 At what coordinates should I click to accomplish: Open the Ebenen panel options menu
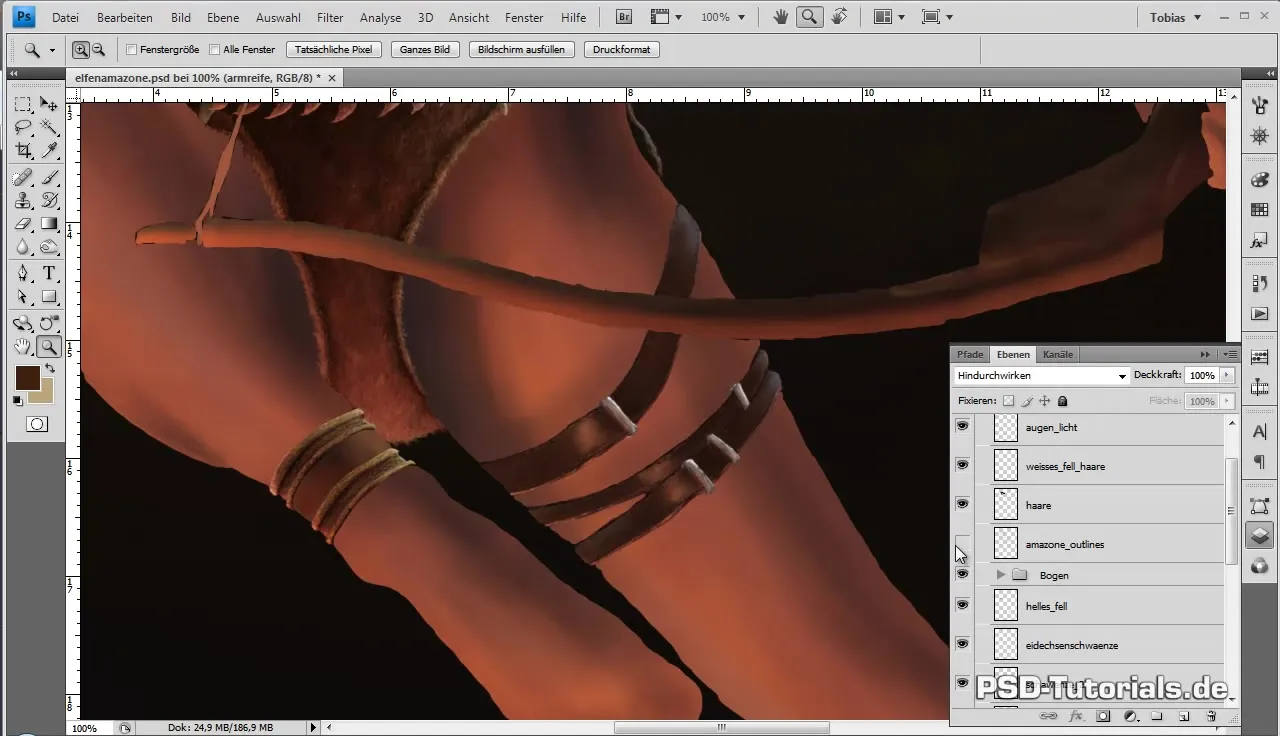(x=1229, y=354)
